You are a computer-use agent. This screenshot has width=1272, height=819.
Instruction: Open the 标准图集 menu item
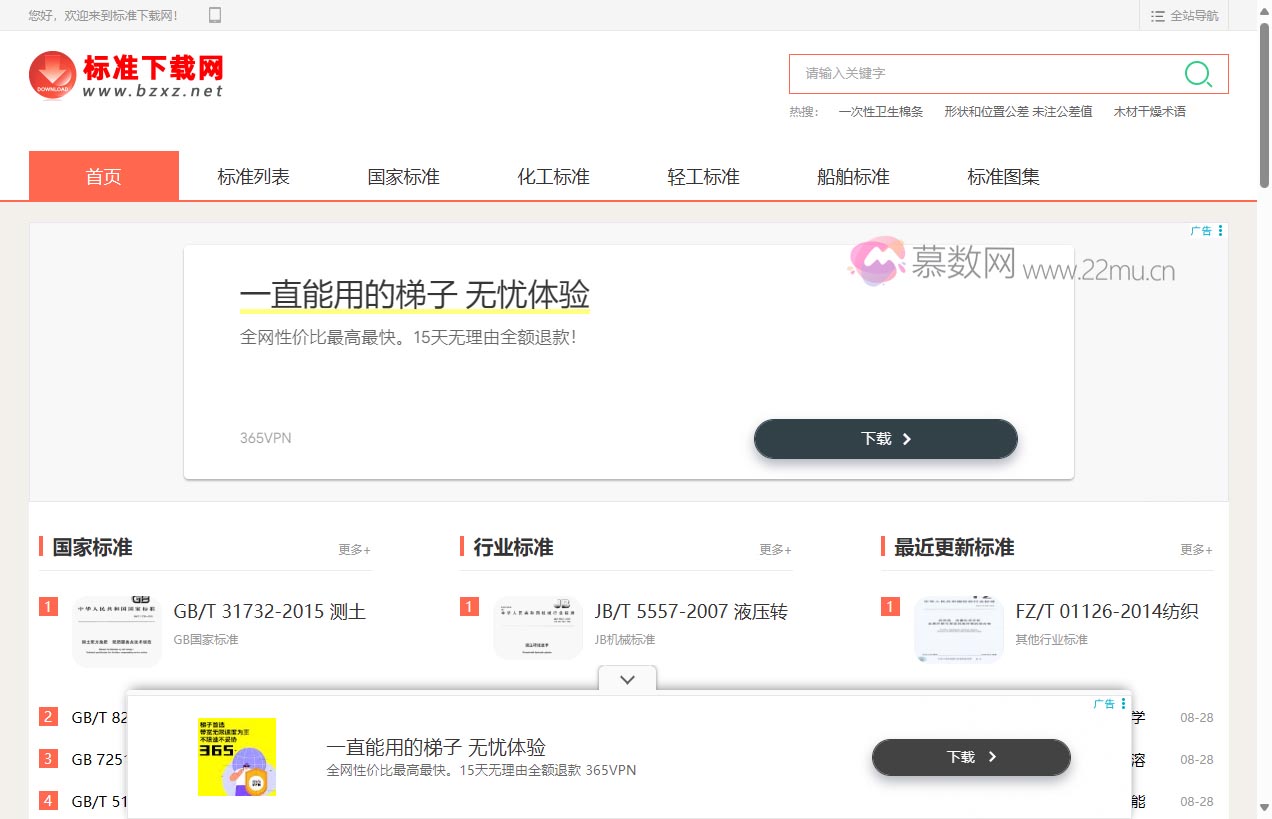click(x=1003, y=176)
